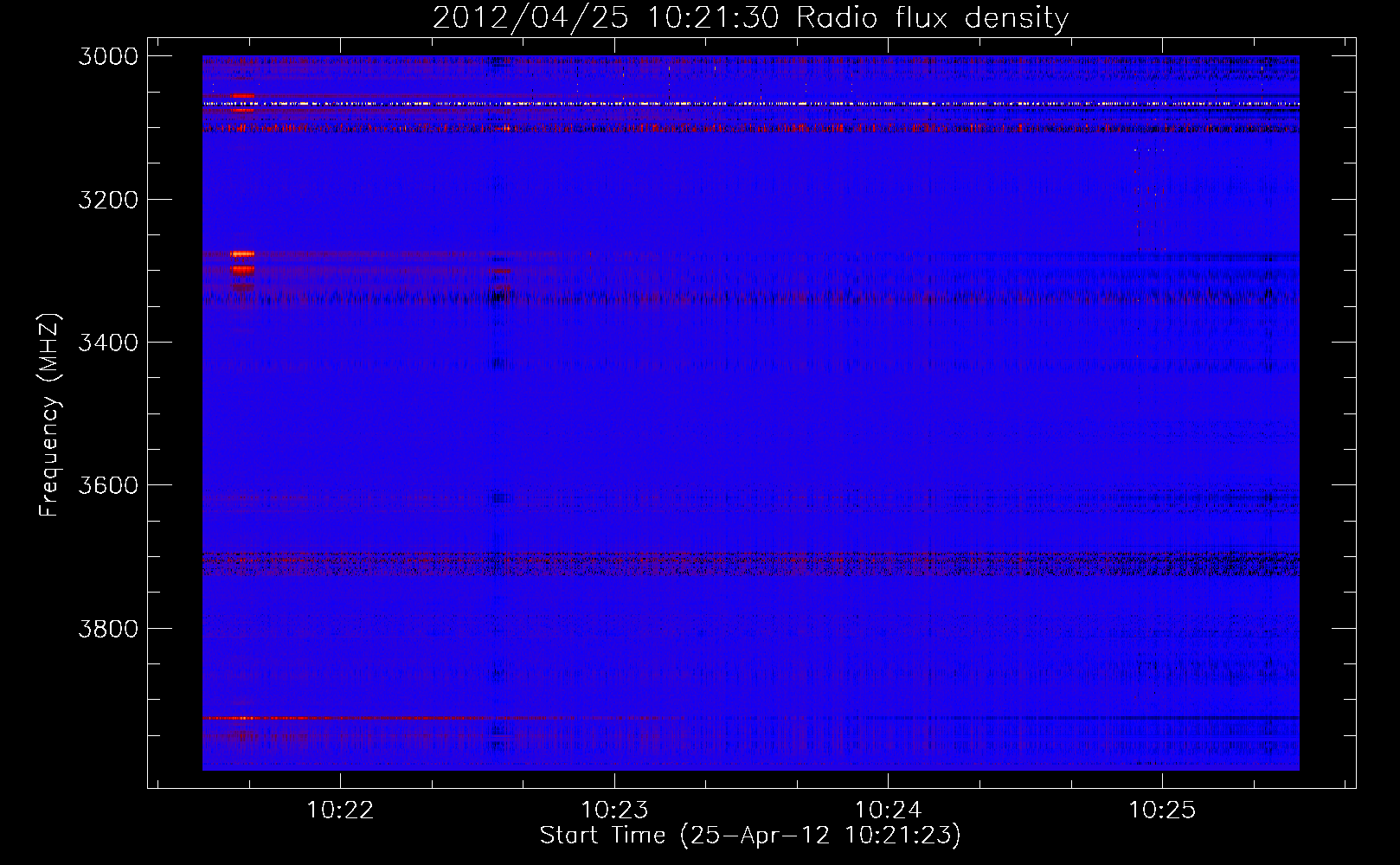
Task: Click the 10:22 time tick label
Action: (341, 810)
